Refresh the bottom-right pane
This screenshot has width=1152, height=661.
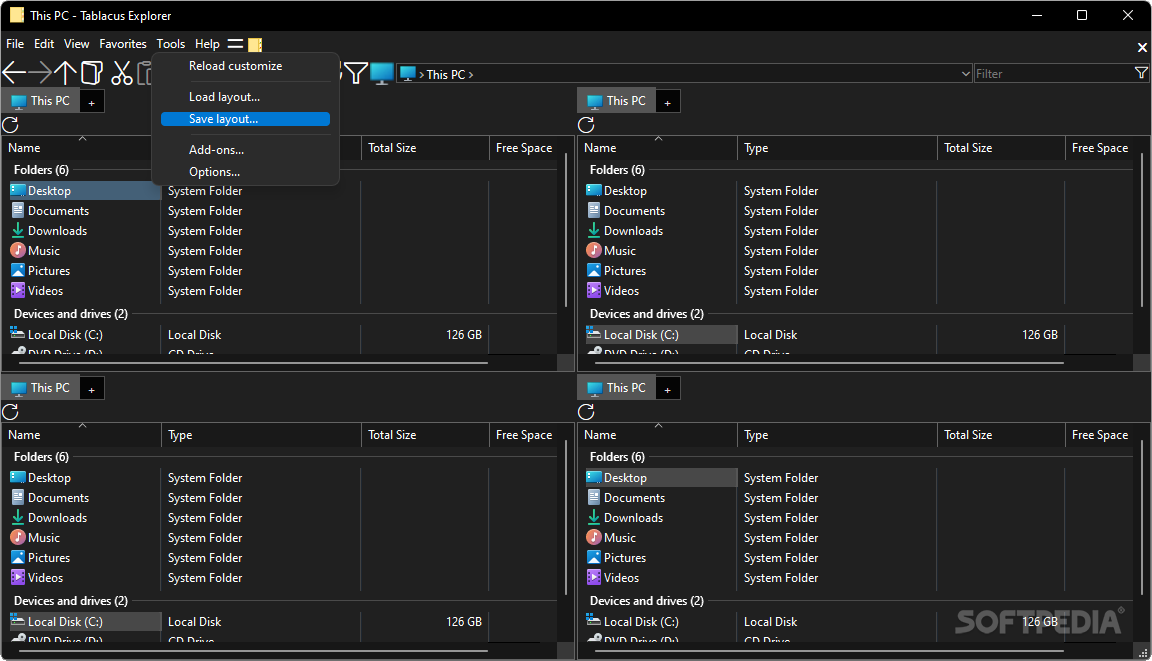tap(586, 412)
